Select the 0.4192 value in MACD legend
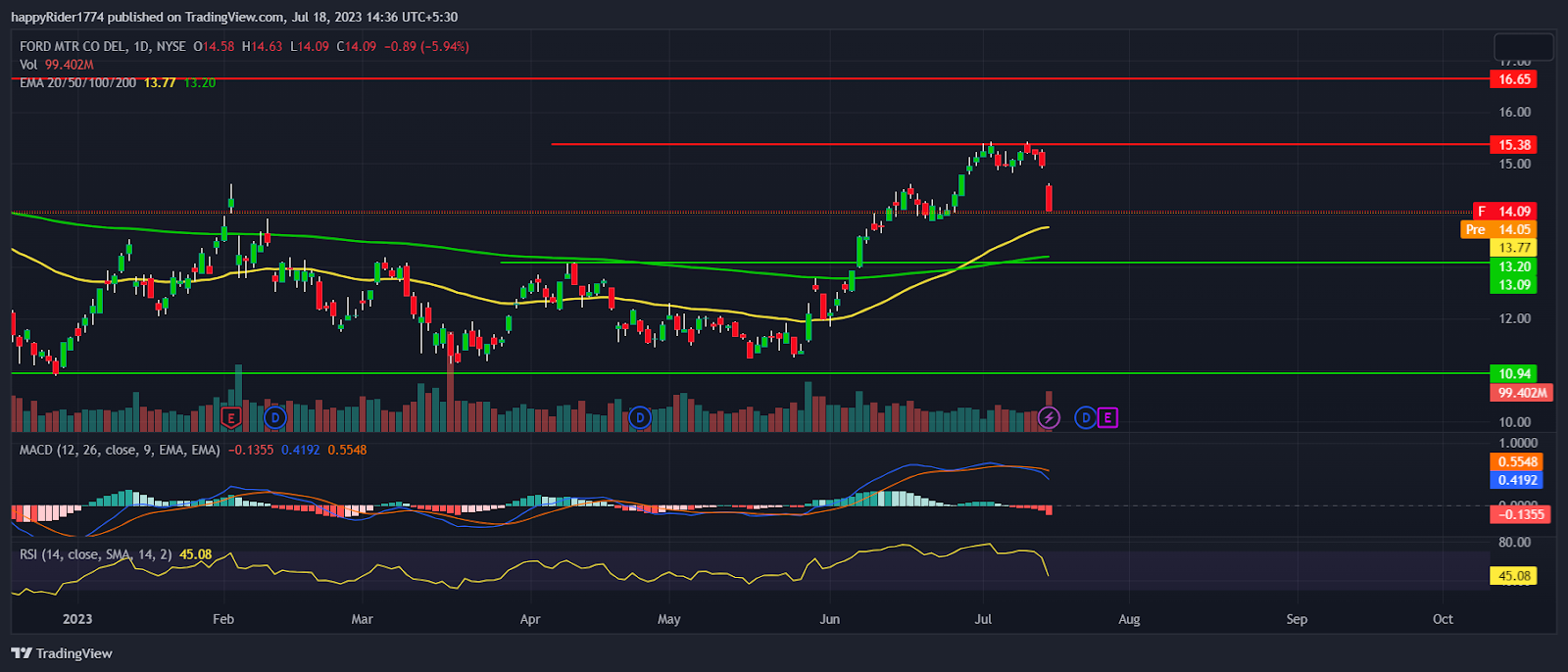1568x672 pixels. pos(301,450)
